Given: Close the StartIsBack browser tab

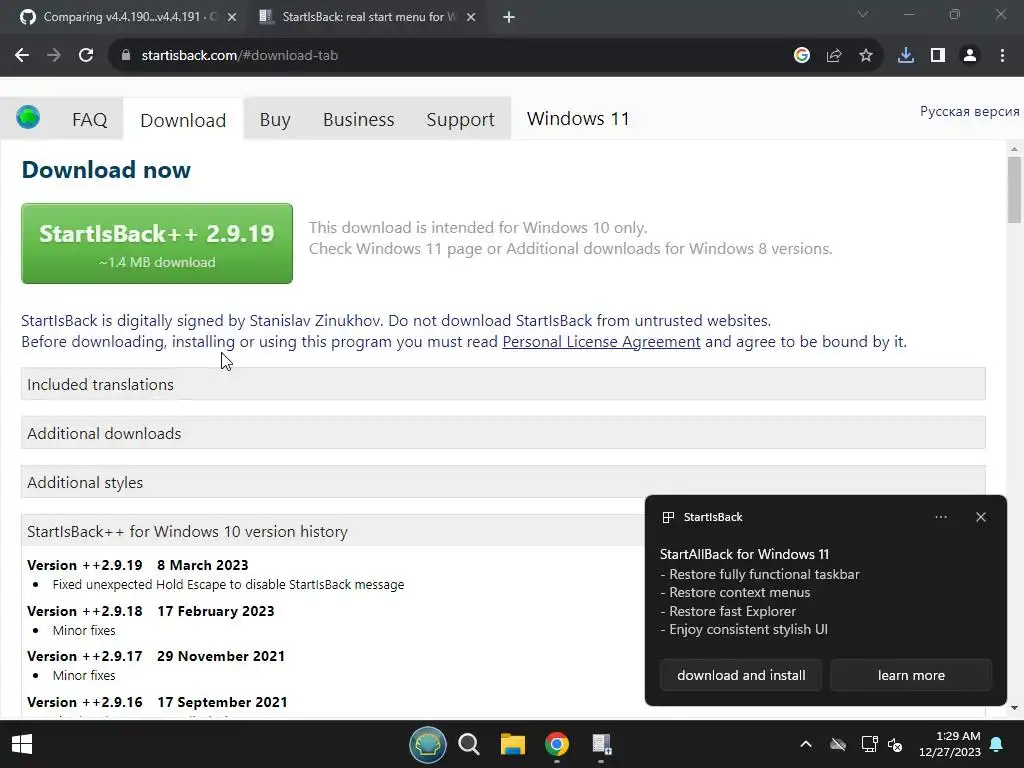Looking at the screenshot, I should 471,17.
